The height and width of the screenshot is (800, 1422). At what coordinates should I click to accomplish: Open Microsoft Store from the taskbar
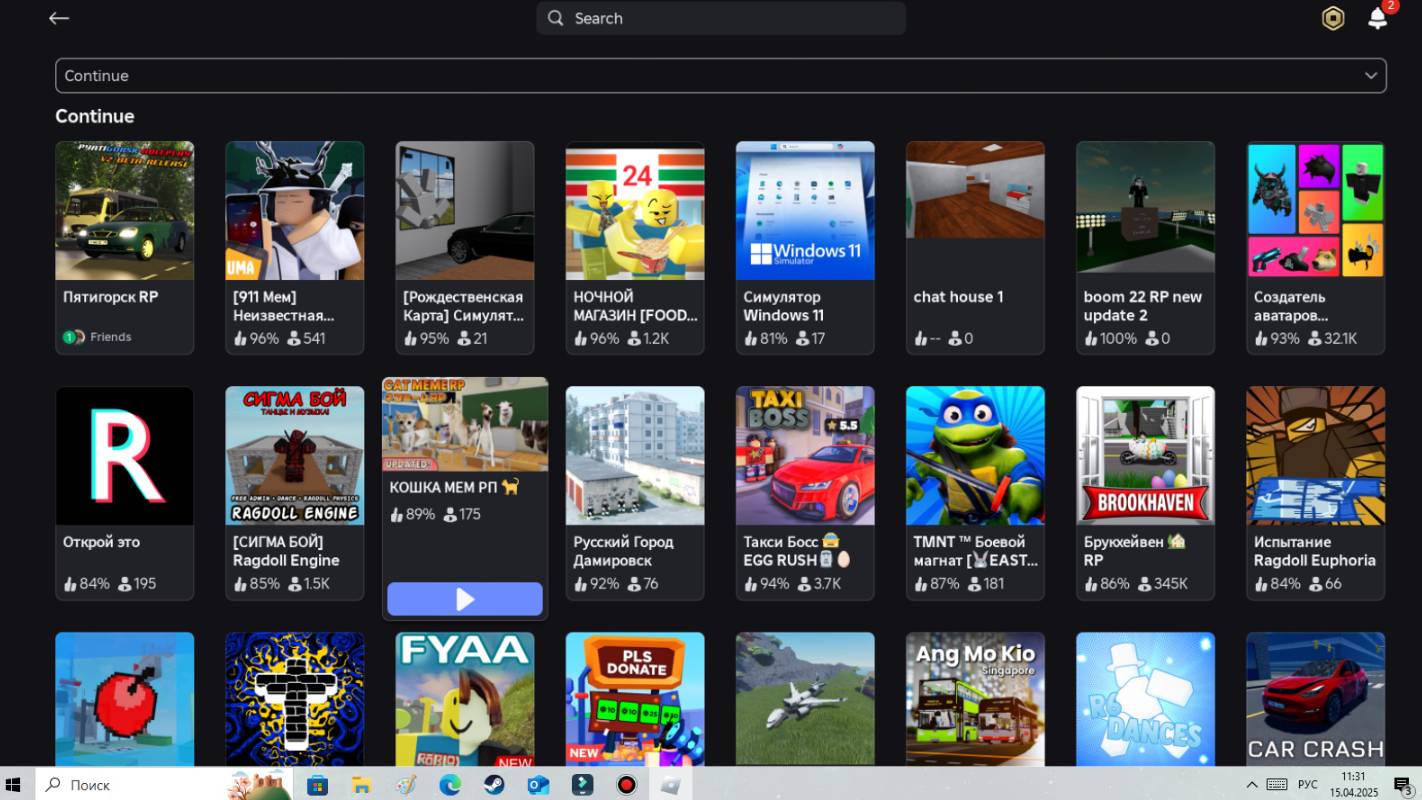tap(318, 785)
